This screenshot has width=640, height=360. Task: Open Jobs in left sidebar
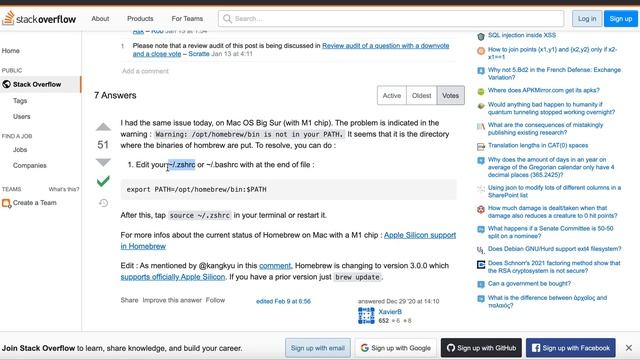pyautogui.click(x=20, y=149)
